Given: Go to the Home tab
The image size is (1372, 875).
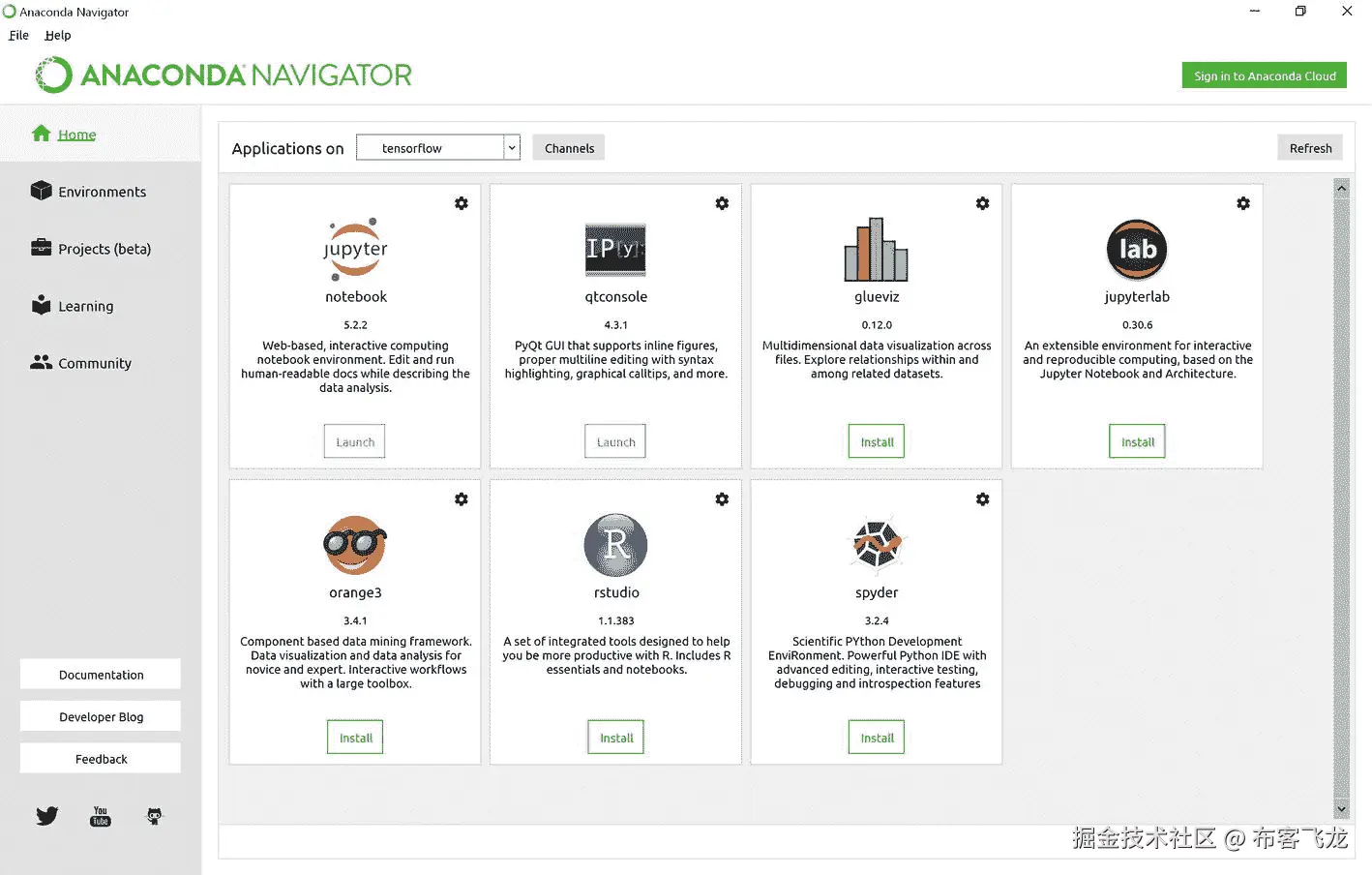Looking at the screenshot, I should [100, 134].
